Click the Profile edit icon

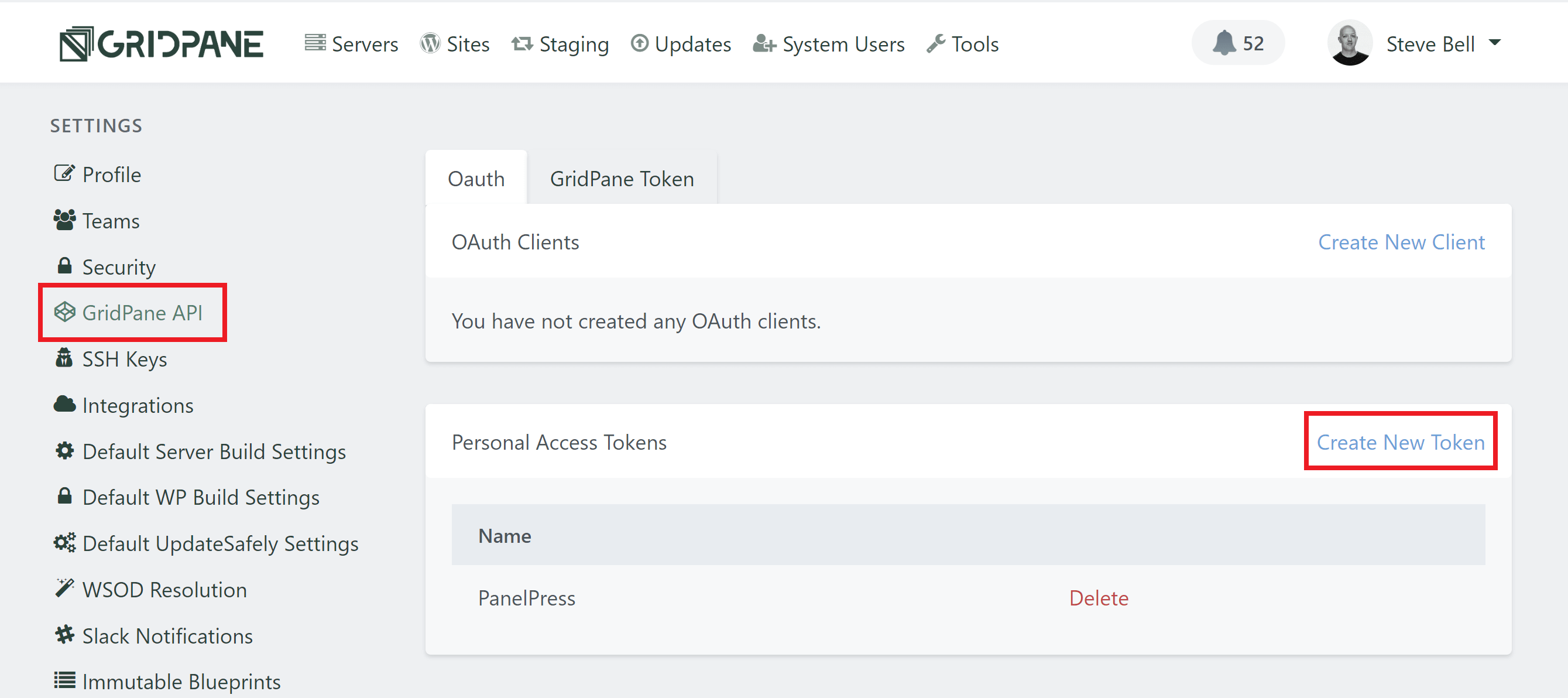(x=64, y=173)
